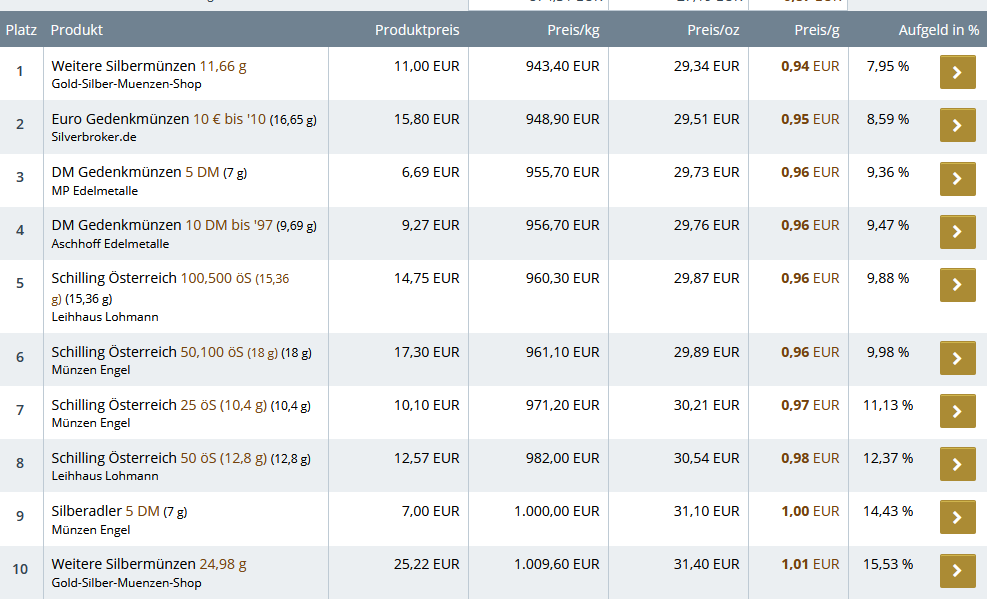
Task: Open Schilling Österreich 25 öS product link
Action: [181, 405]
